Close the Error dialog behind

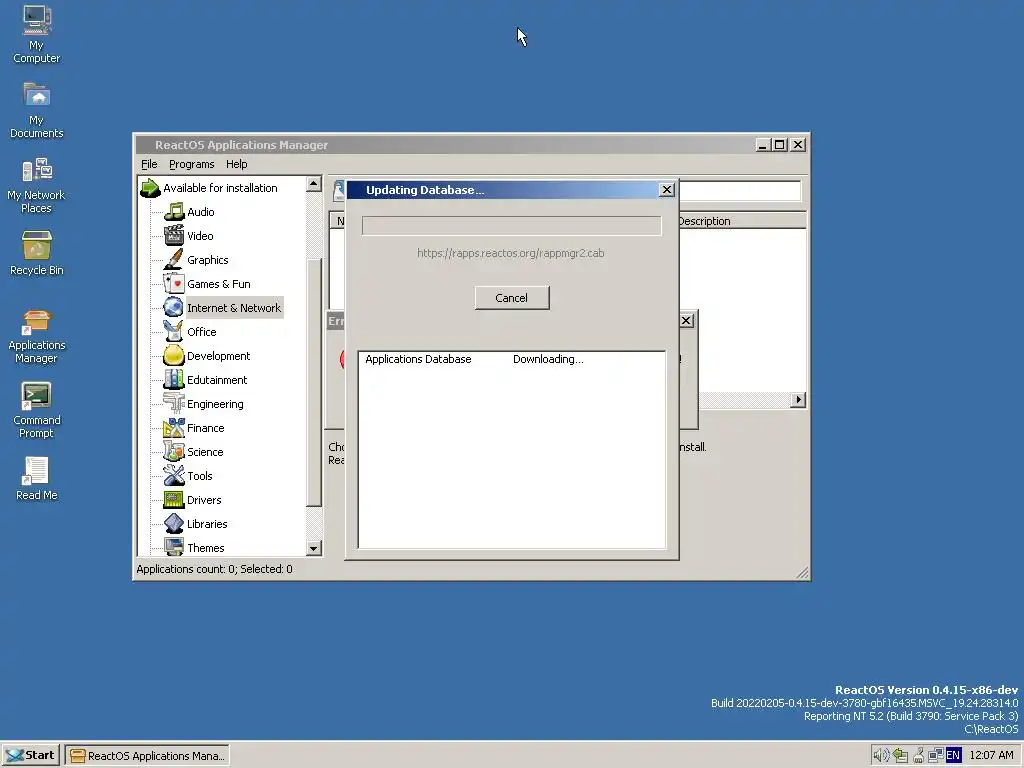[x=686, y=321]
